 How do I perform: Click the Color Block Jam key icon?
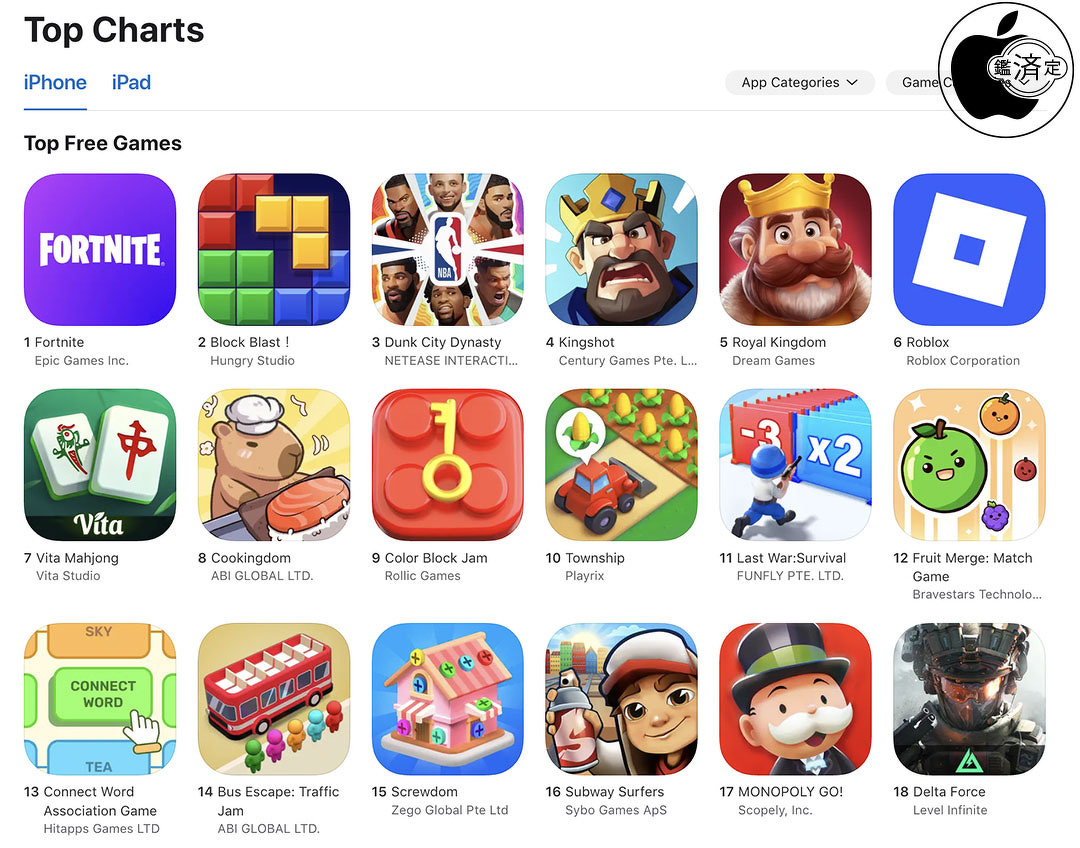tap(448, 465)
